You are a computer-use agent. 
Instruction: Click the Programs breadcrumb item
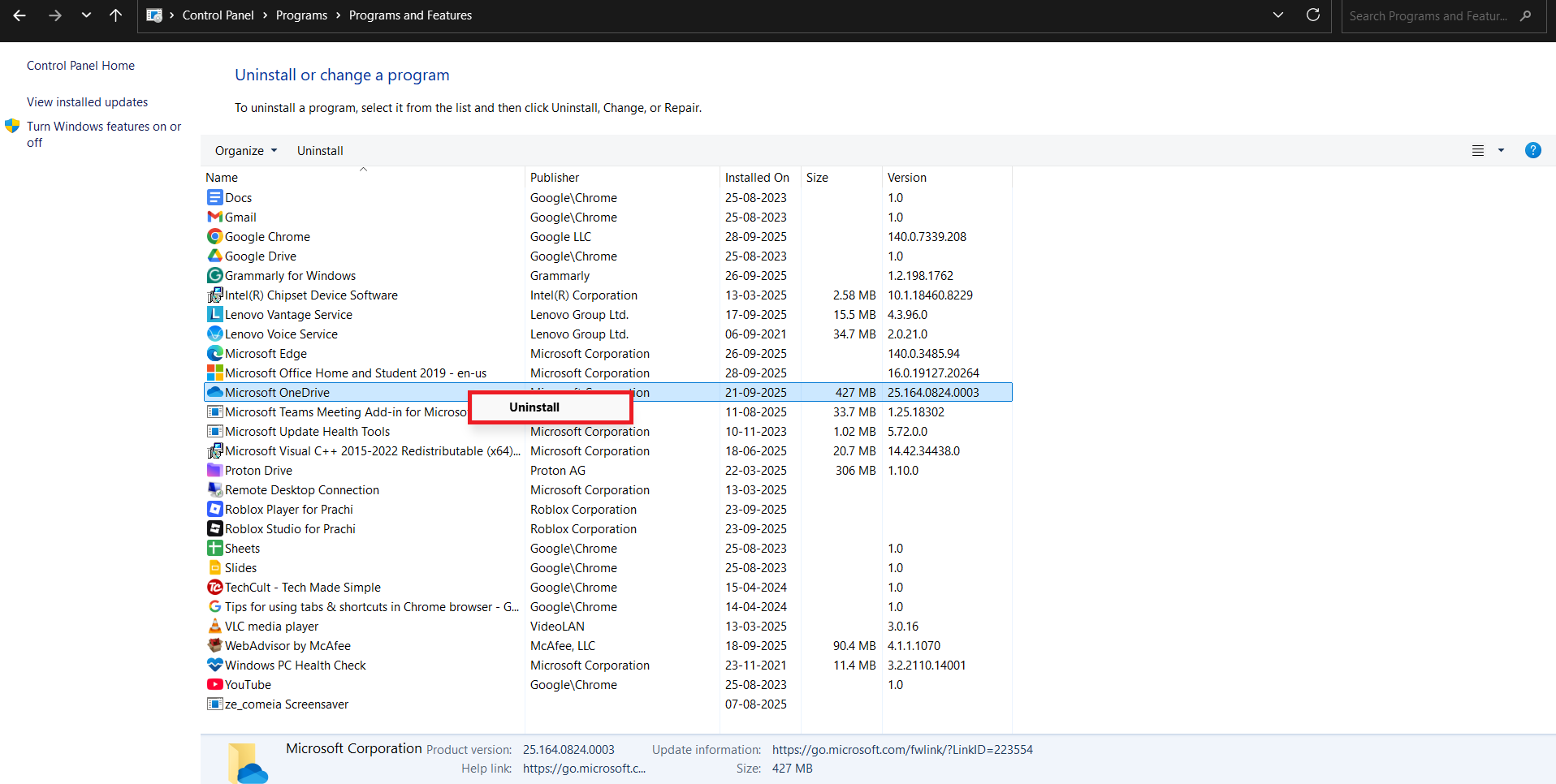[301, 15]
